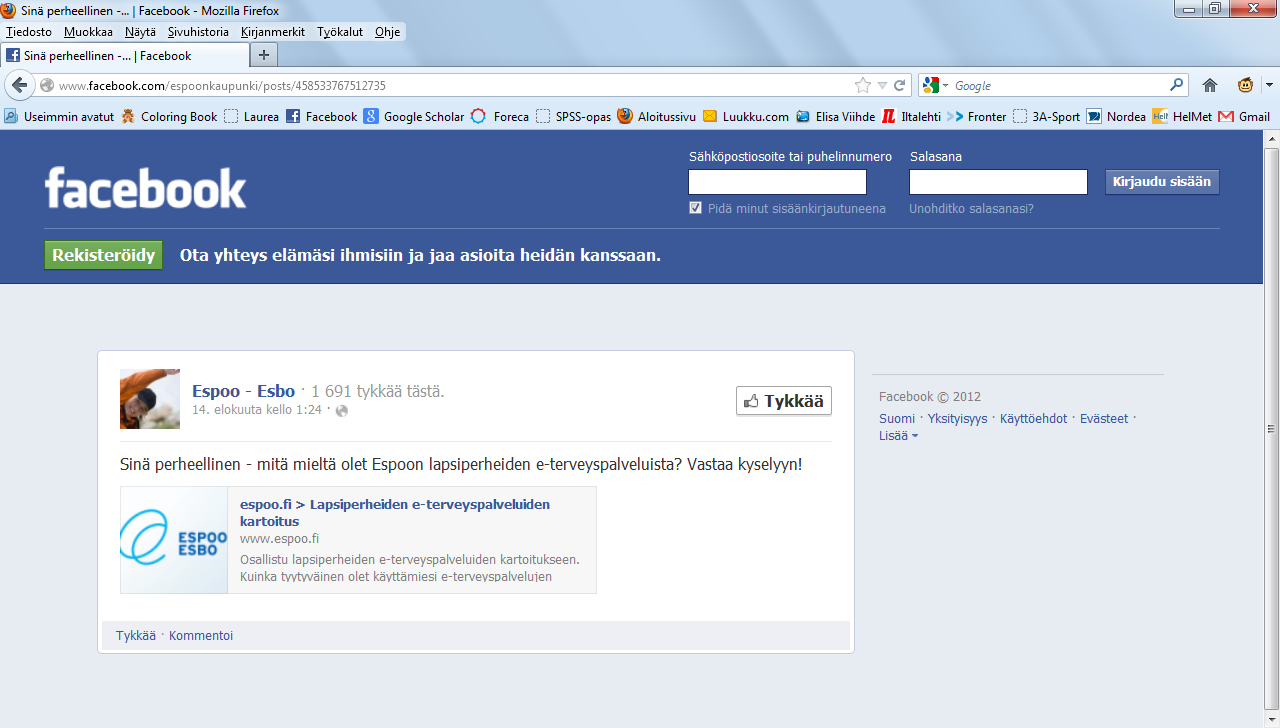Screen dimensions: 1280x728
Task: Open the dropdown arrow beside the monkey icon
Action: (1268, 85)
